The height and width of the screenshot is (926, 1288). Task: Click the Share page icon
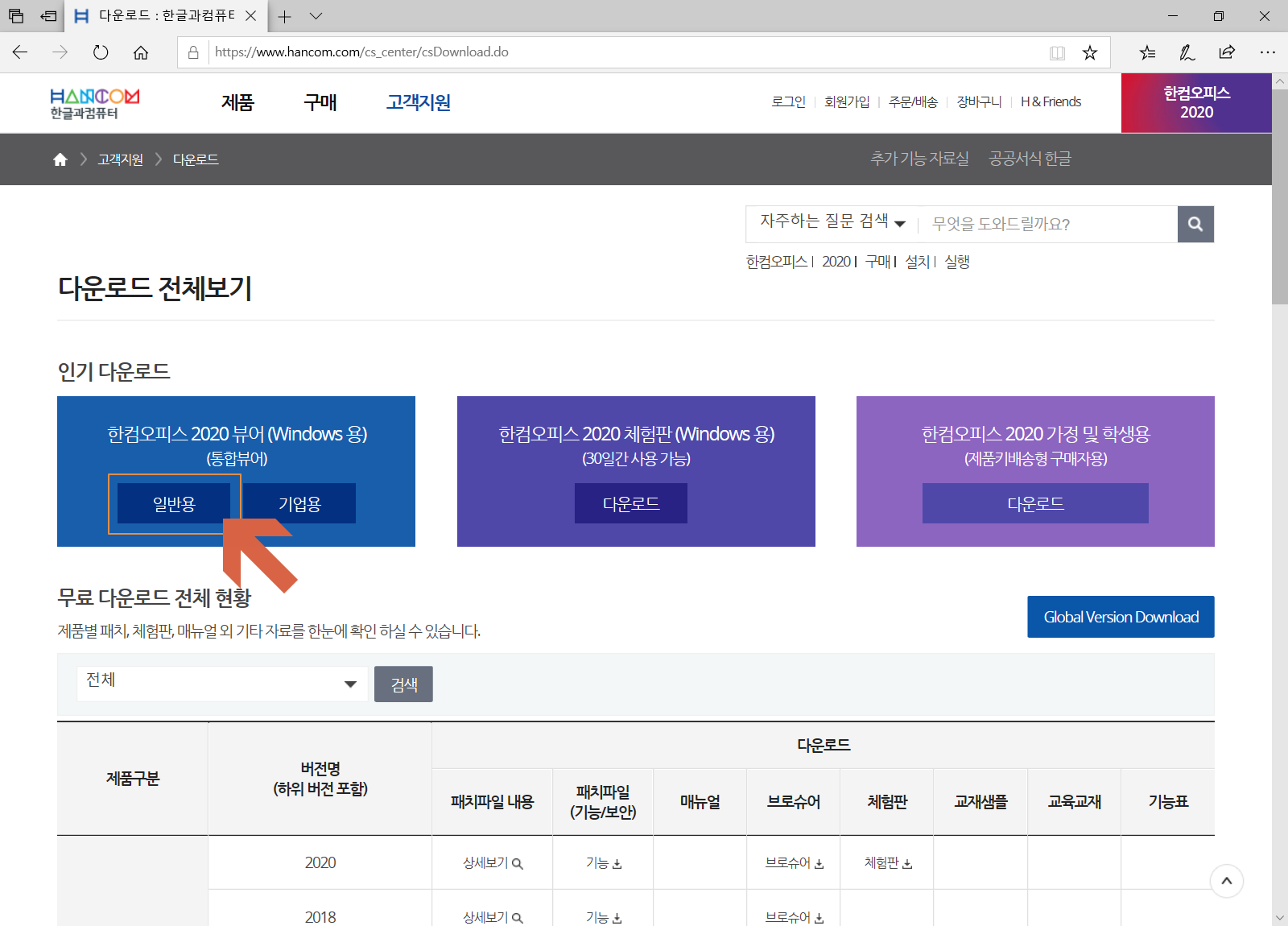(x=1227, y=52)
